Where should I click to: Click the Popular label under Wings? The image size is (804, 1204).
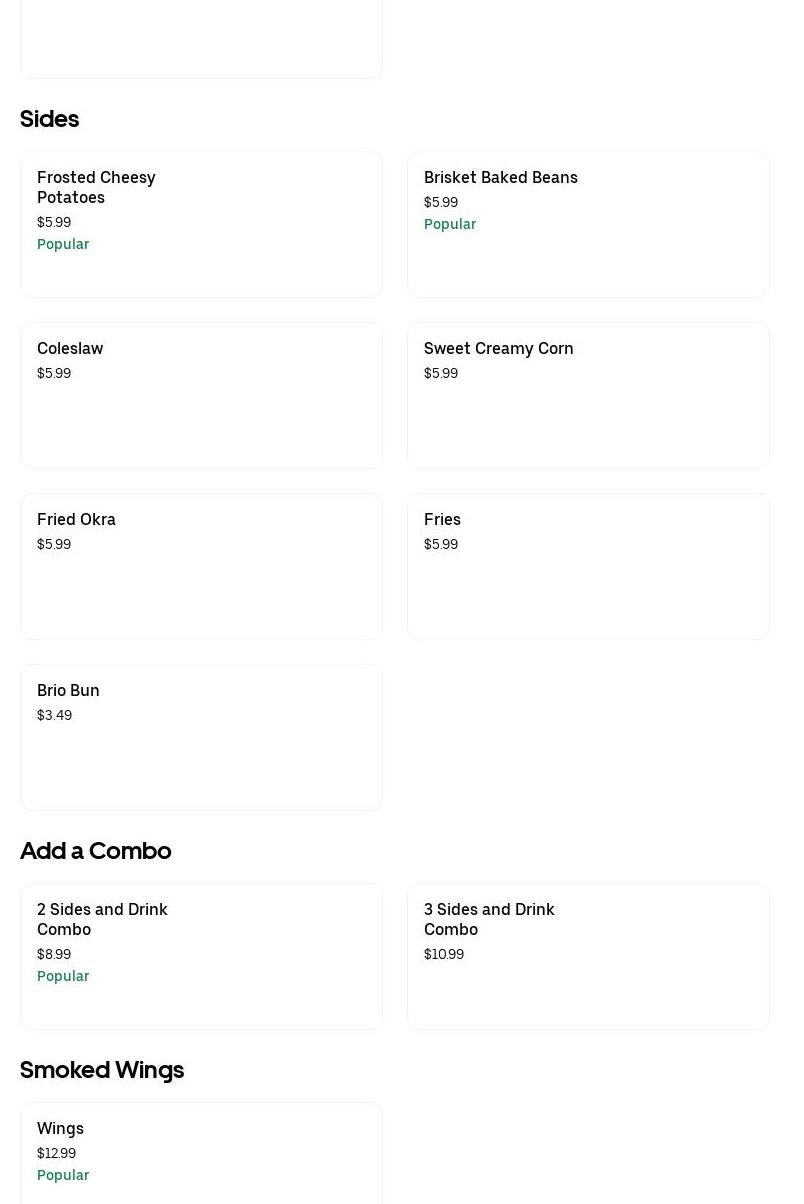63,1175
